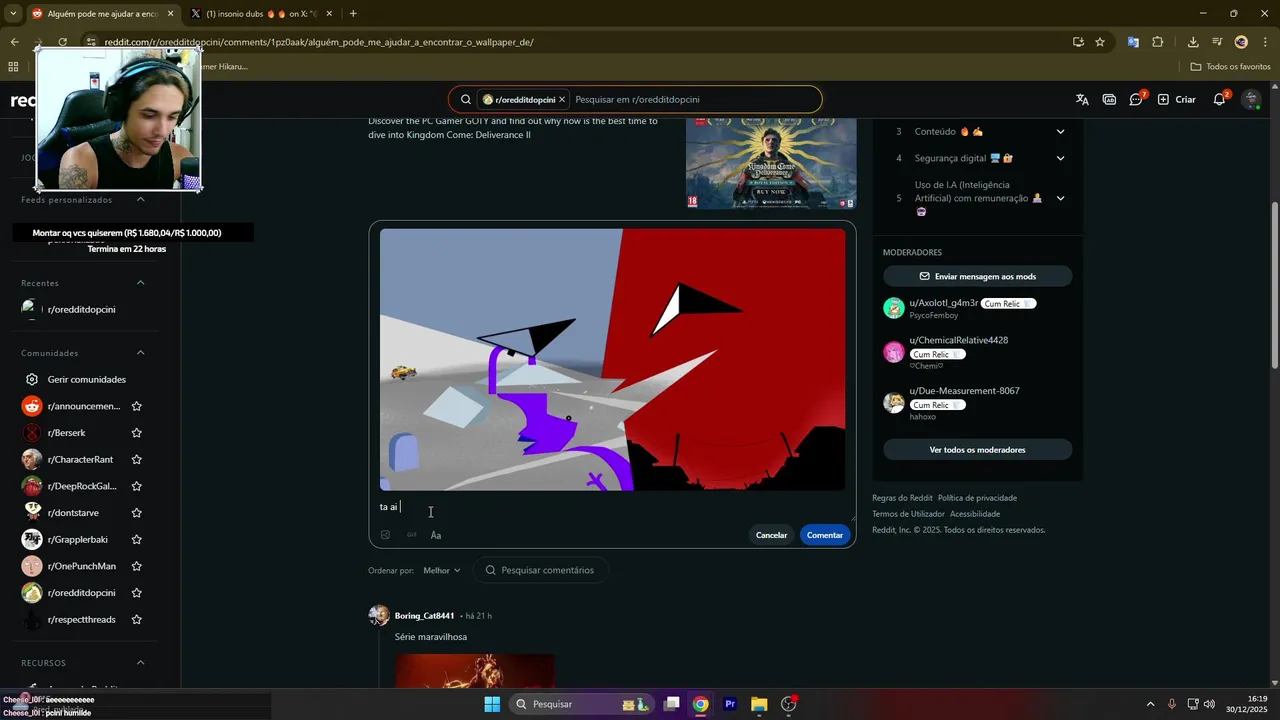Viewport: 1280px width, 720px height.
Task: Open r/OnePunchMan community
Action: coord(81,566)
